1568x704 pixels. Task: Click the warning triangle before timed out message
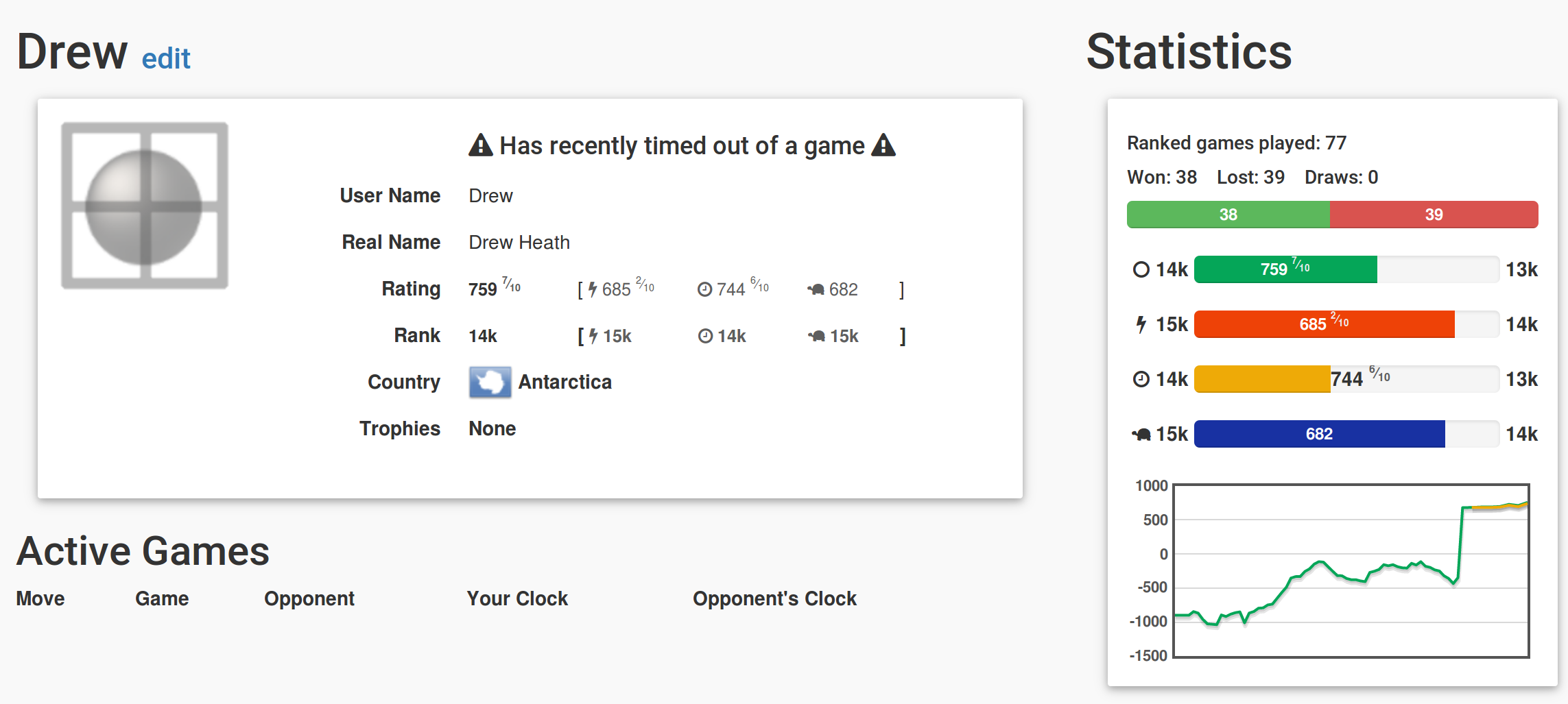click(481, 145)
